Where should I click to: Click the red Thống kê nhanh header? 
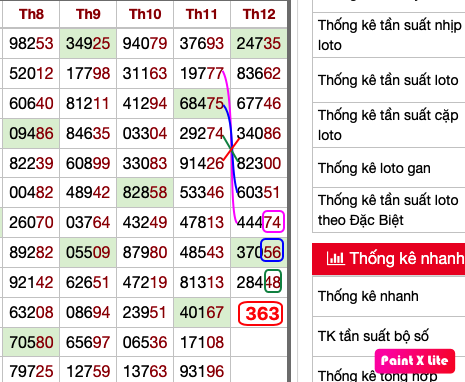(389, 259)
